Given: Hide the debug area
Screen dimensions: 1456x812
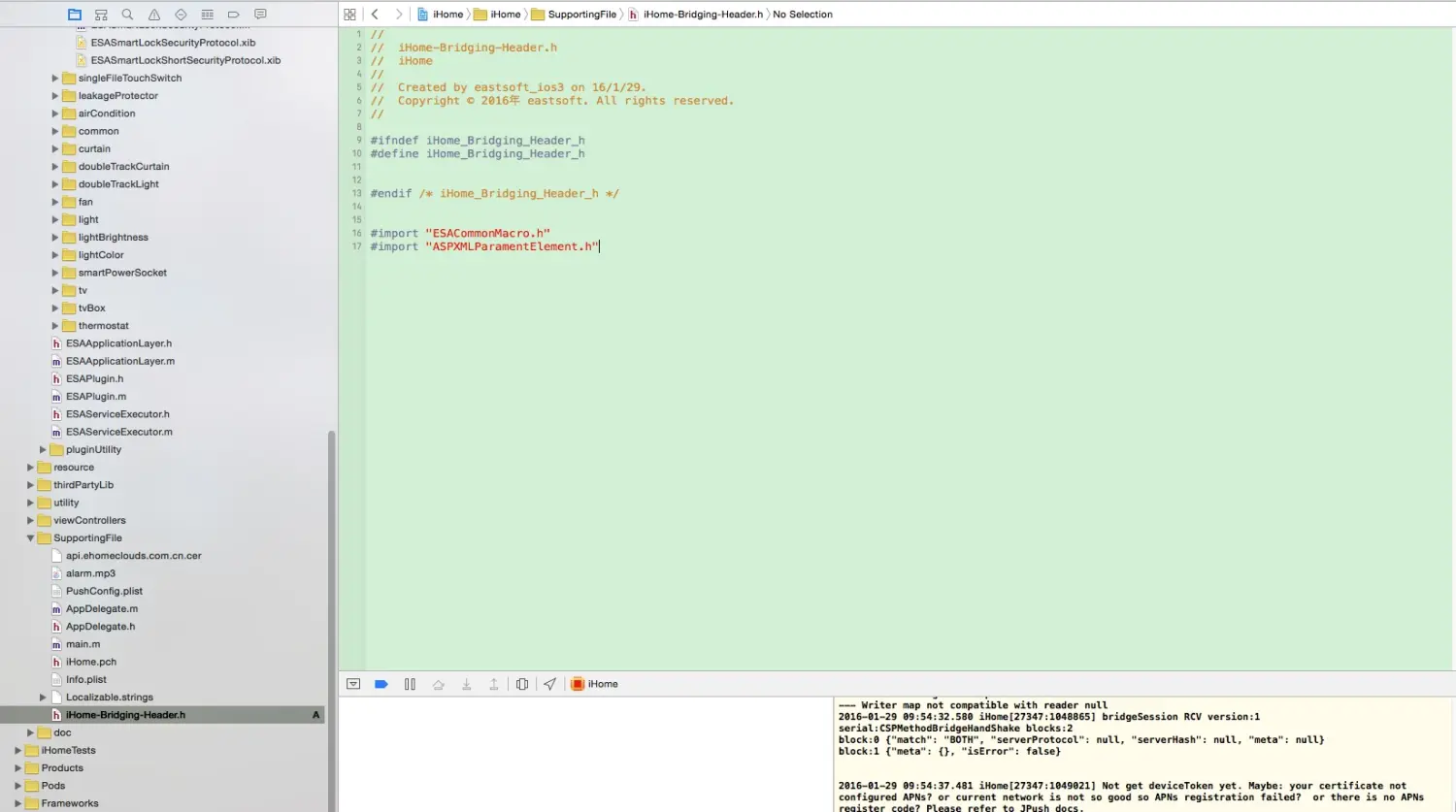Looking at the screenshot, I should 353,684.
